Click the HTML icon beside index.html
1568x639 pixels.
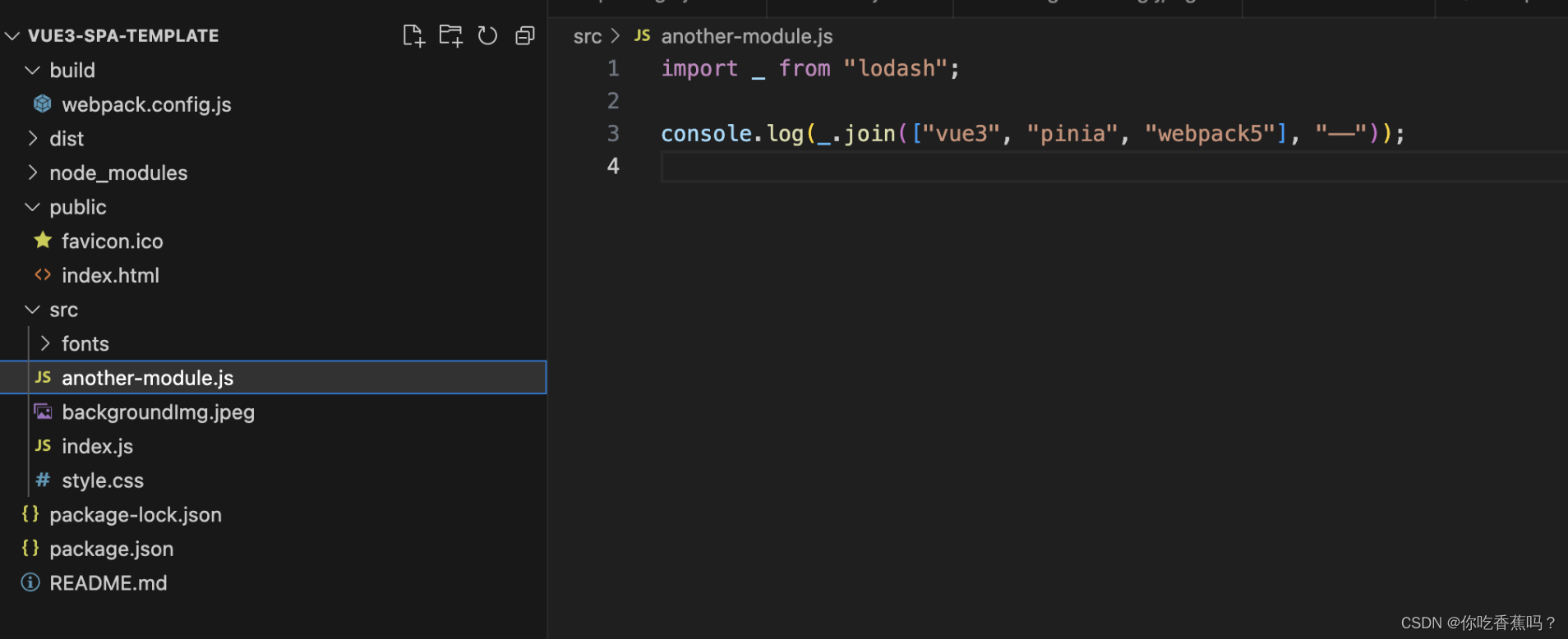(43, 274)
